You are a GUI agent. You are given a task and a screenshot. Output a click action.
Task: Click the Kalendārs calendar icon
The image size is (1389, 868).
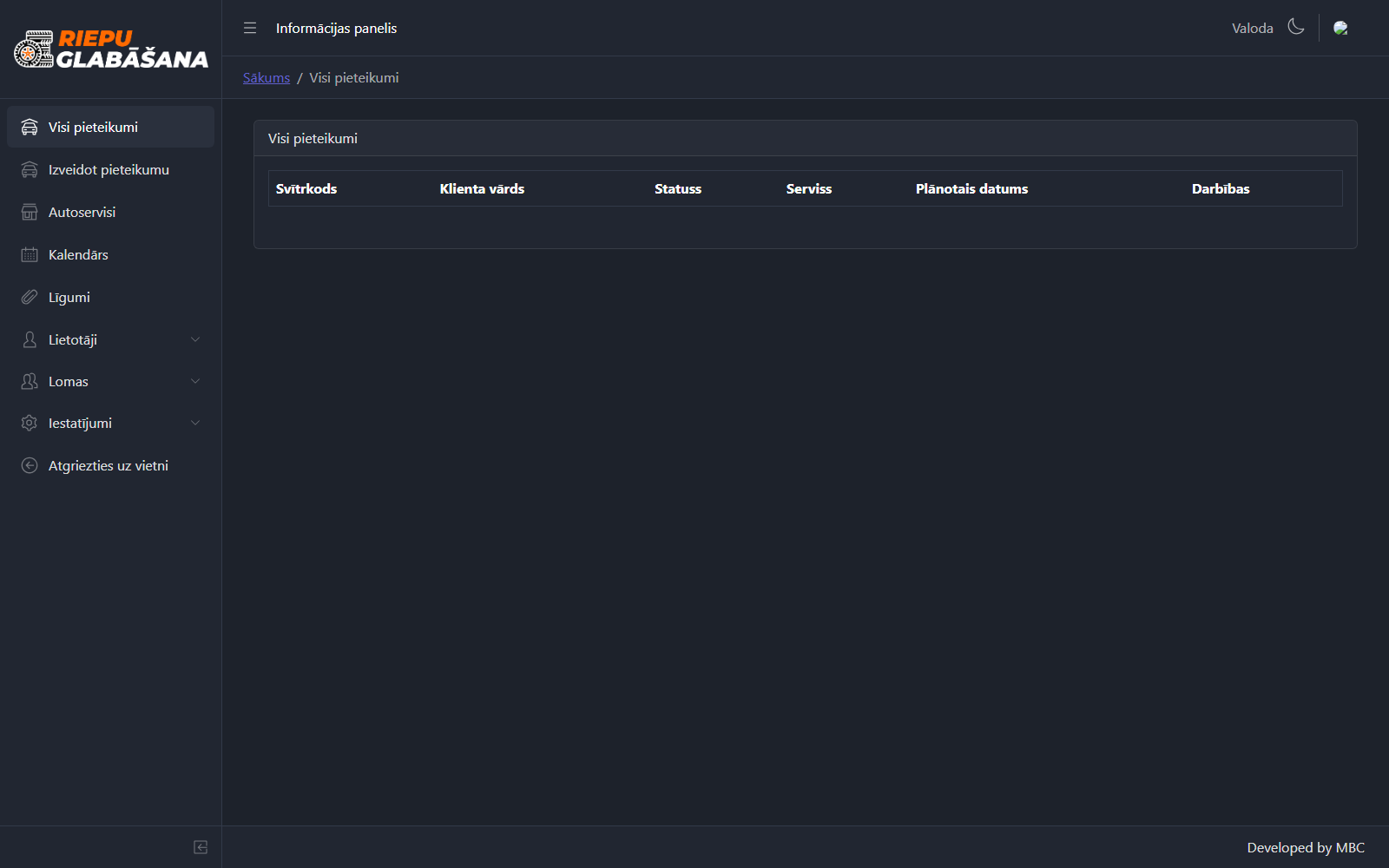click(x=30, y=254)
